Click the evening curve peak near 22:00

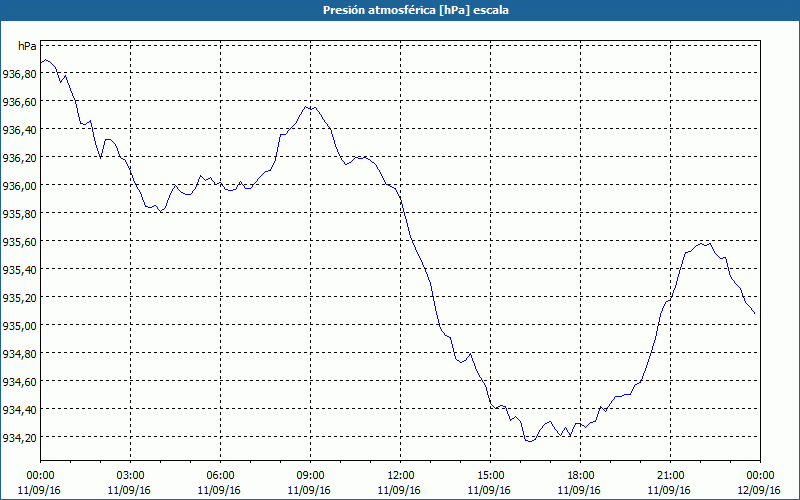click(703, 244)
